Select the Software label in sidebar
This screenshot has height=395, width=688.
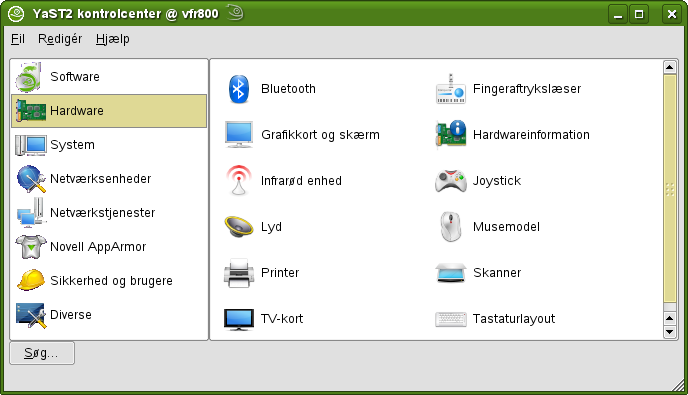[x=75, y=77]
